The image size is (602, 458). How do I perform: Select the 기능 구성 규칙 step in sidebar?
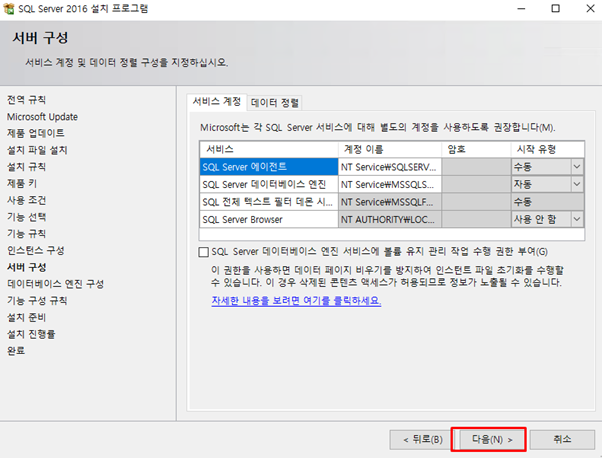[37, 301]
